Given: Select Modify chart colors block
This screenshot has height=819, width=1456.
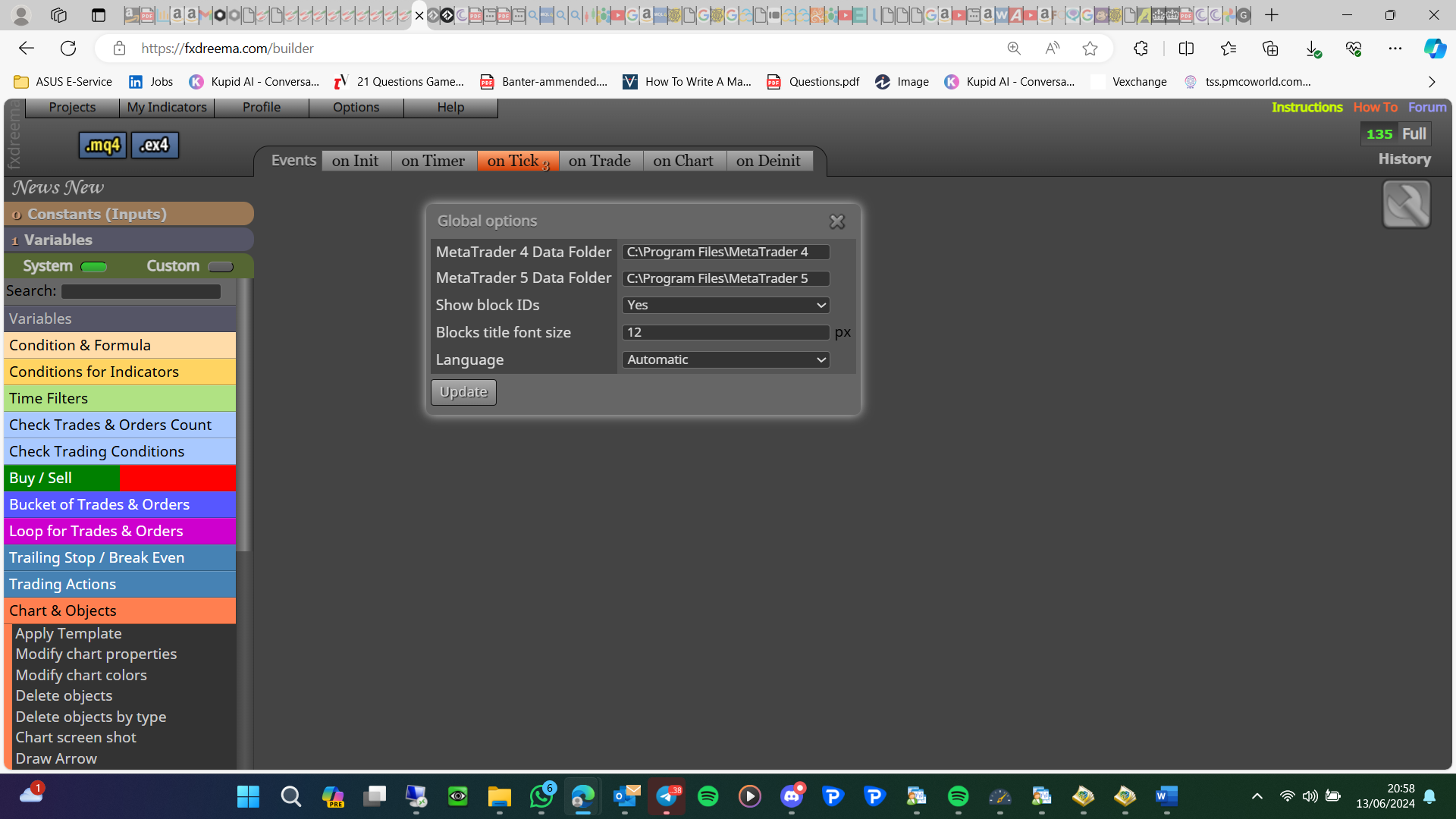Looking at the screenshot, I should (81, 675).
